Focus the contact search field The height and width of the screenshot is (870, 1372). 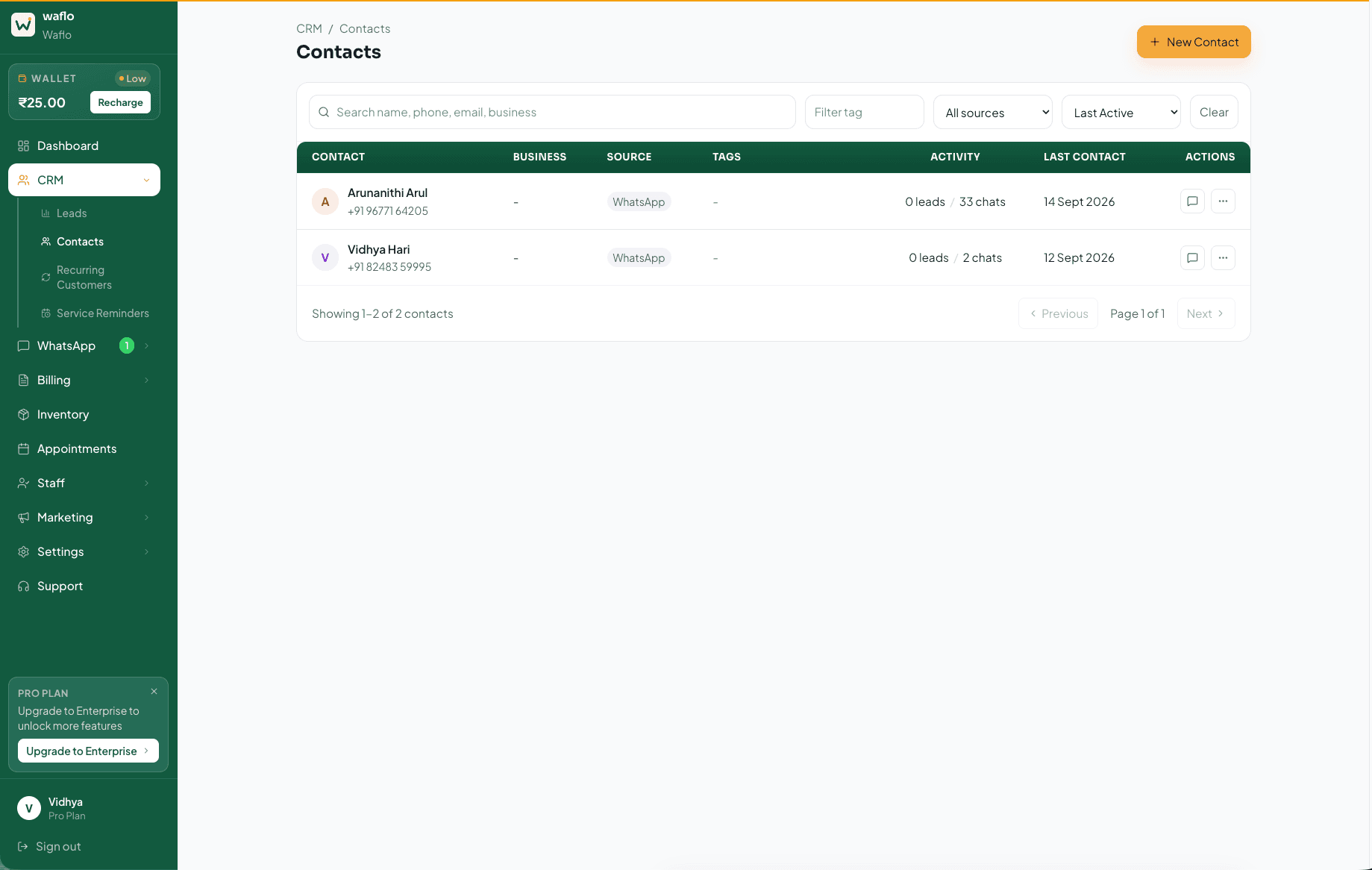552,112
